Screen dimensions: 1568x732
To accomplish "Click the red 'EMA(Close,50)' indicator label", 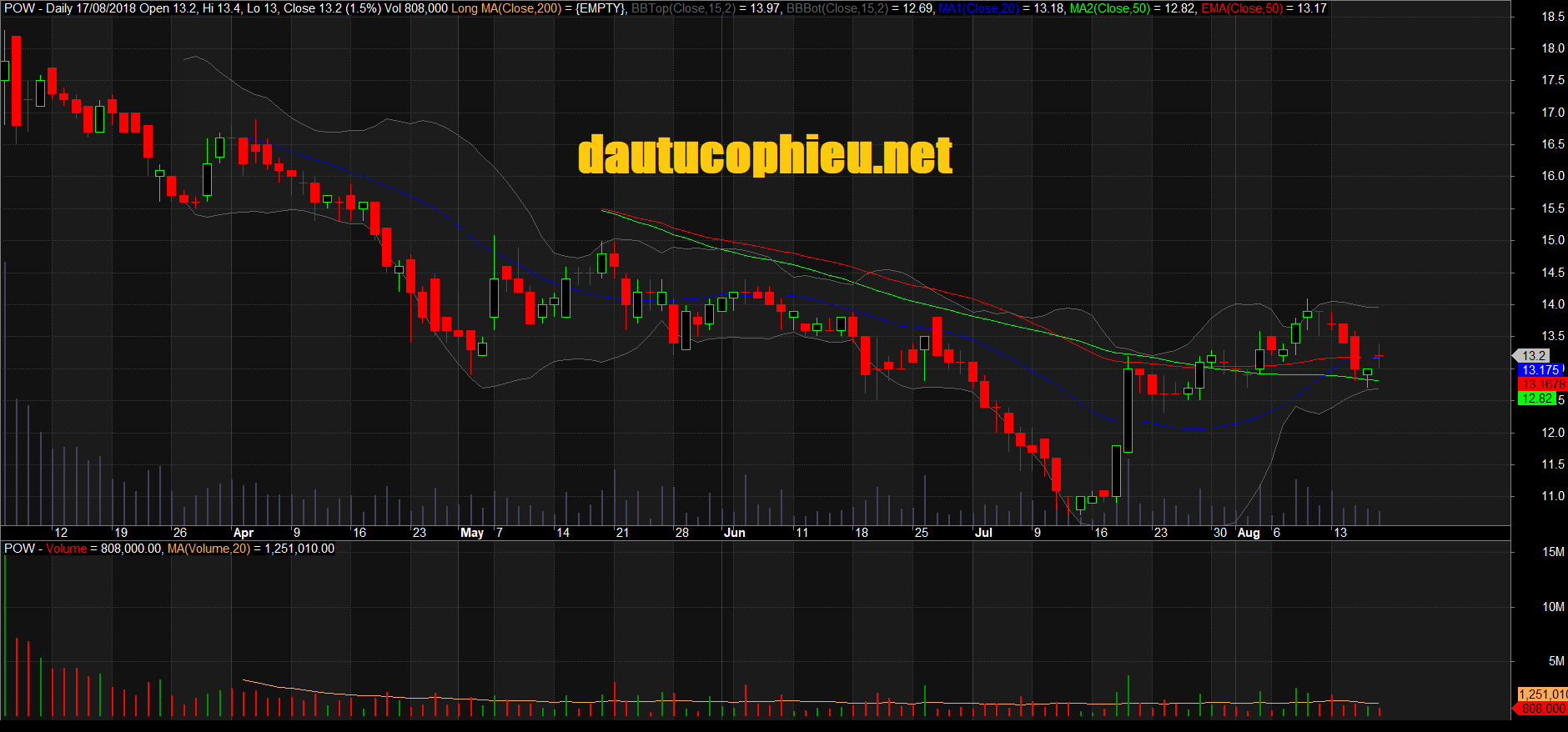I will (x=1241, y=8).
